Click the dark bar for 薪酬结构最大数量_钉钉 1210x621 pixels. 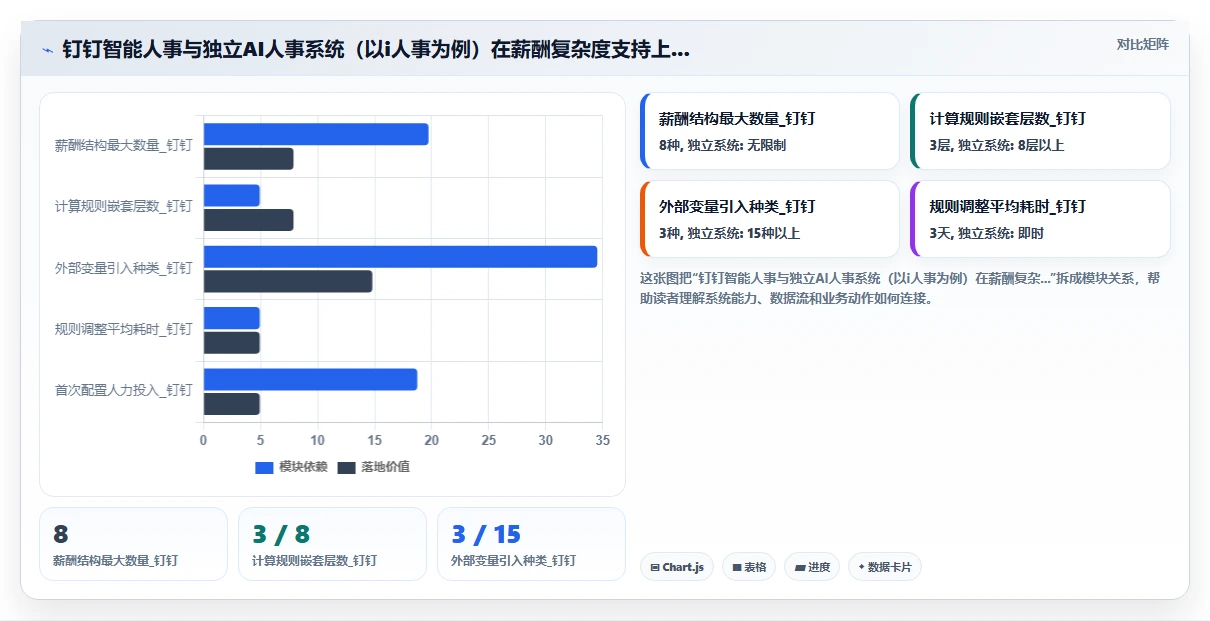[248, 159]
